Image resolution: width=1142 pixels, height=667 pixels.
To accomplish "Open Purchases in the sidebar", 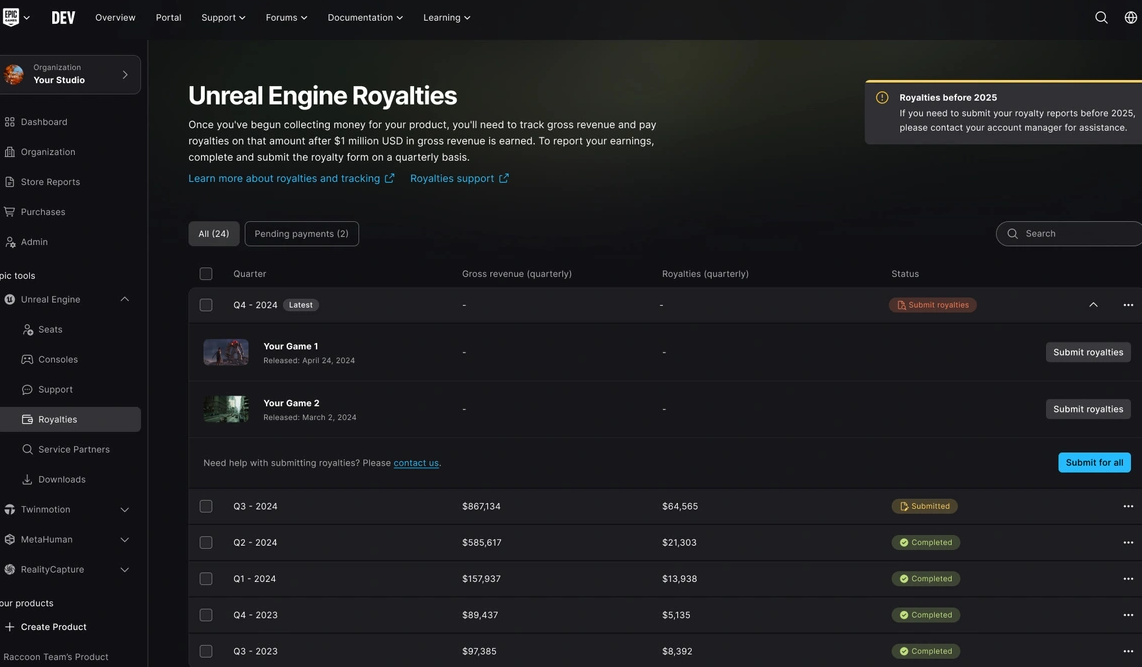I will pos(43,212).
